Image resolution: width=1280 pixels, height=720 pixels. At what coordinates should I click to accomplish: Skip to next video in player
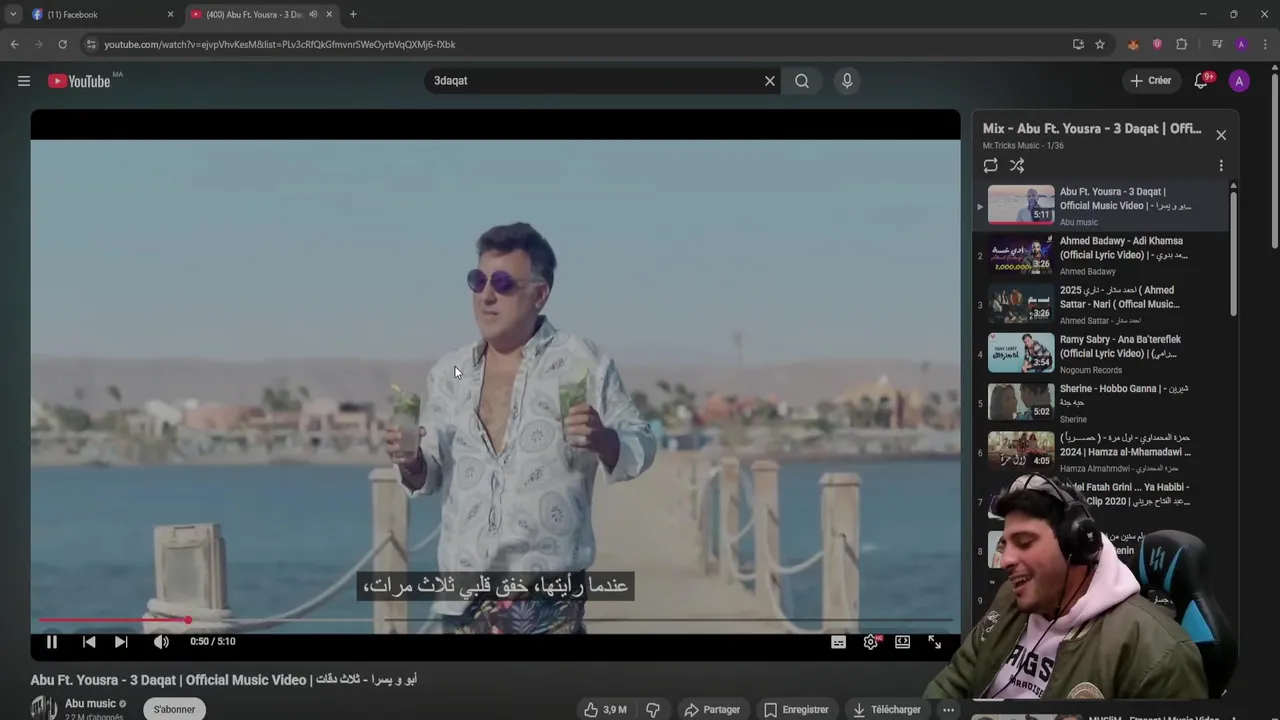121,642
